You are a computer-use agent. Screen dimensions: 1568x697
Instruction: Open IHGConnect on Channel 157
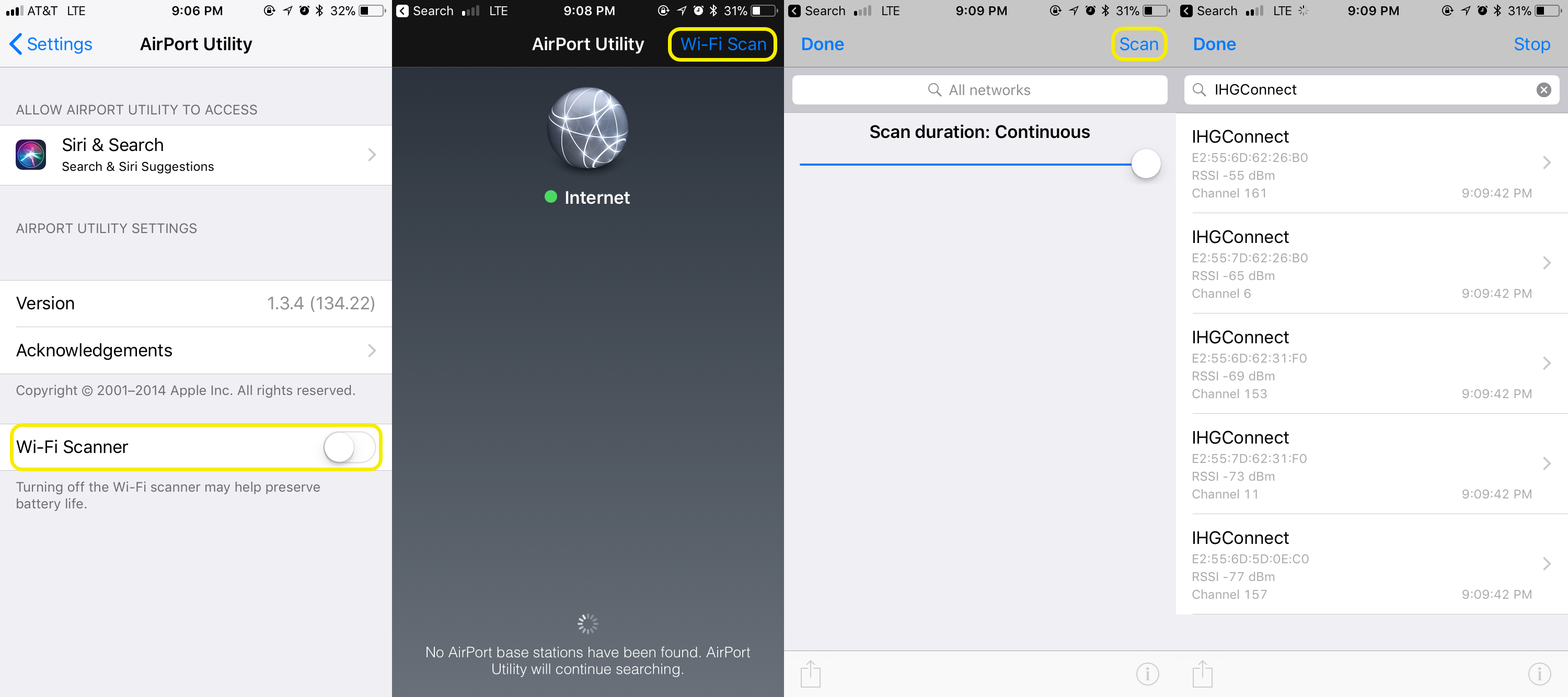click(x=1371, y=565)
